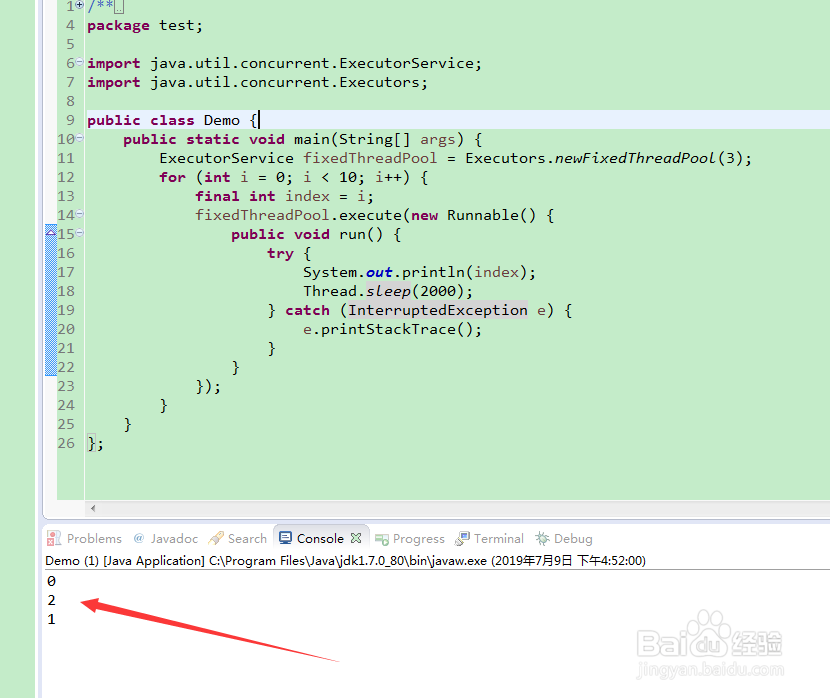Close the Console view
Viewport: 830px width, 698px height.
[x=356, y=538]
